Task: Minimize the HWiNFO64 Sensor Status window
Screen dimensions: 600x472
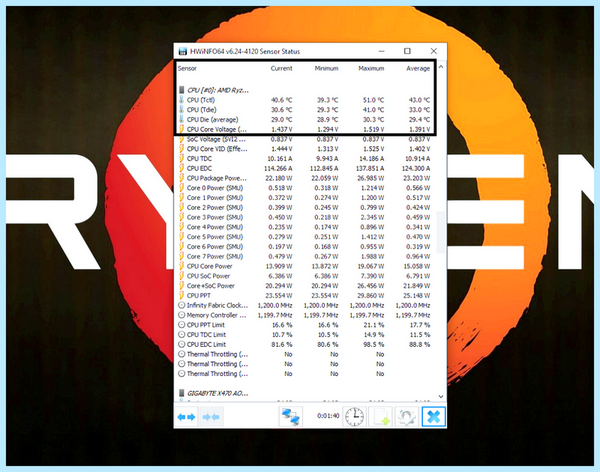Action: (x=382, y=51)
